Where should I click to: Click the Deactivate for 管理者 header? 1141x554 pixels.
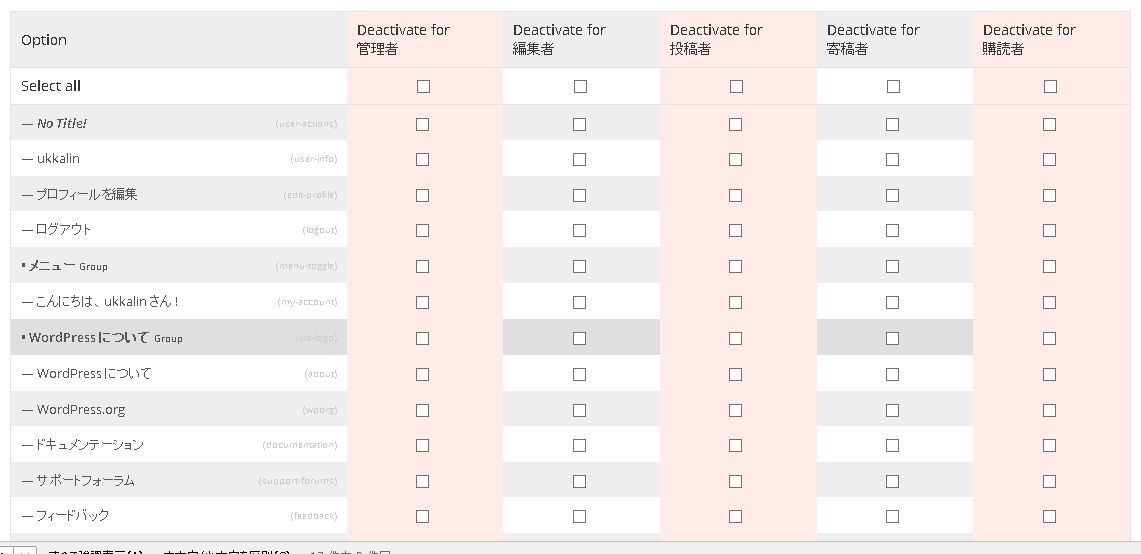pos(403,39)
